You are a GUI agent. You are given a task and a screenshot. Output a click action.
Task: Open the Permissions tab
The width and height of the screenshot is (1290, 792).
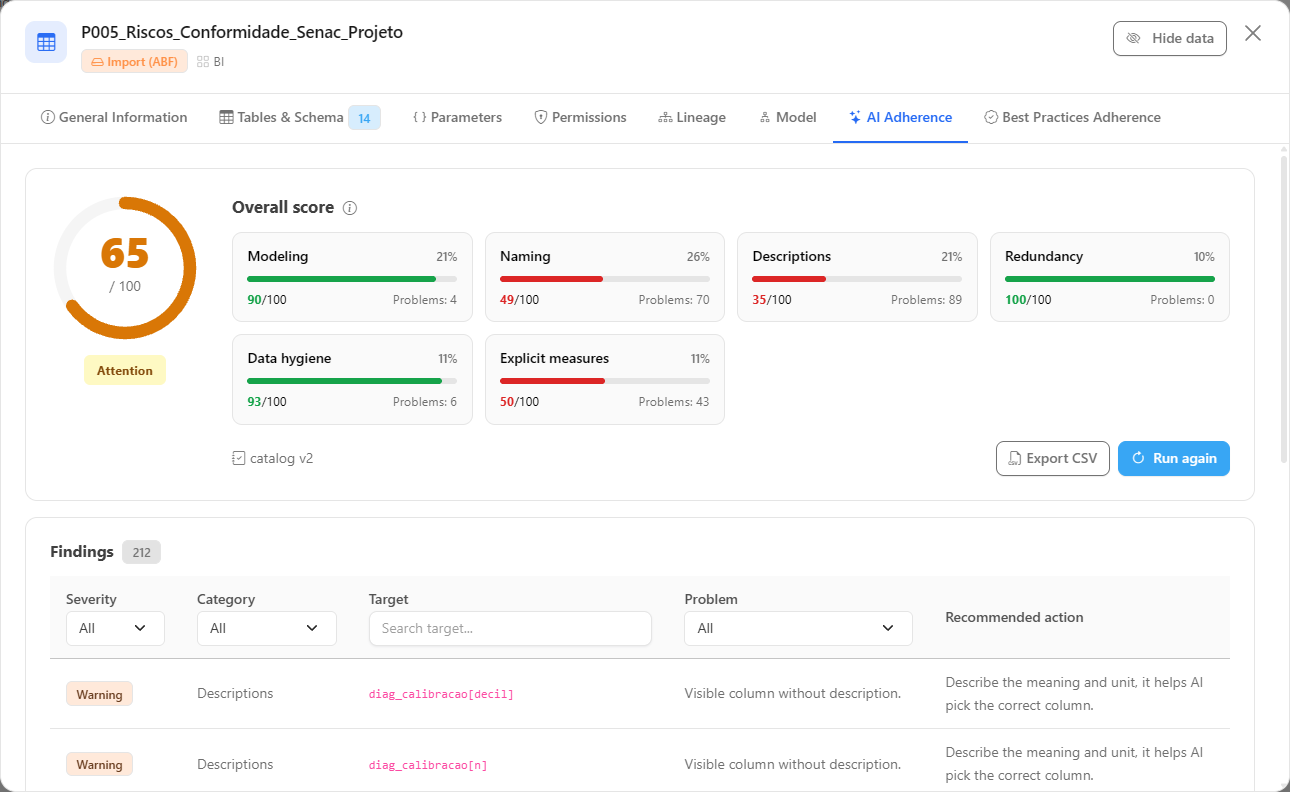[x=580, y=117]
